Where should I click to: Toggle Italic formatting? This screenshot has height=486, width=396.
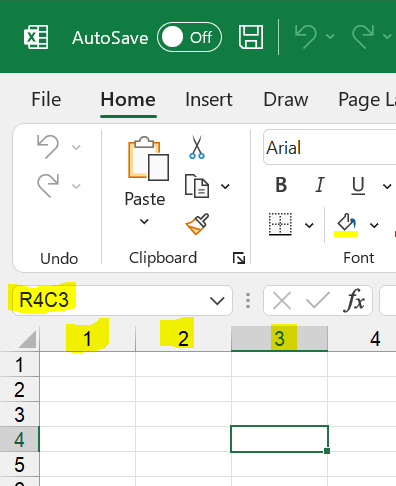coord(319,185)
